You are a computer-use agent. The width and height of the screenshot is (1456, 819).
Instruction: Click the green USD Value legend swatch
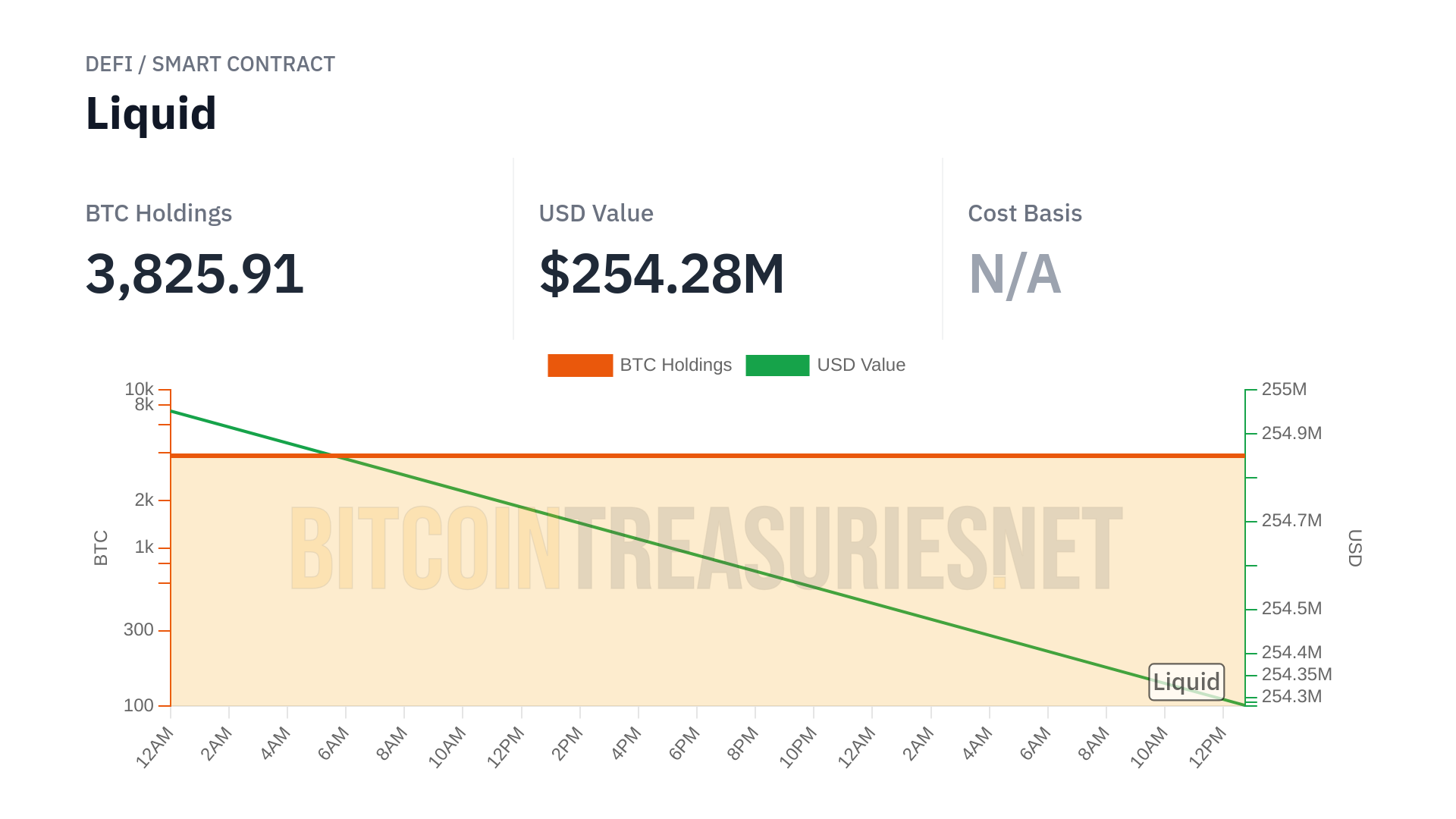coord(777,366)
